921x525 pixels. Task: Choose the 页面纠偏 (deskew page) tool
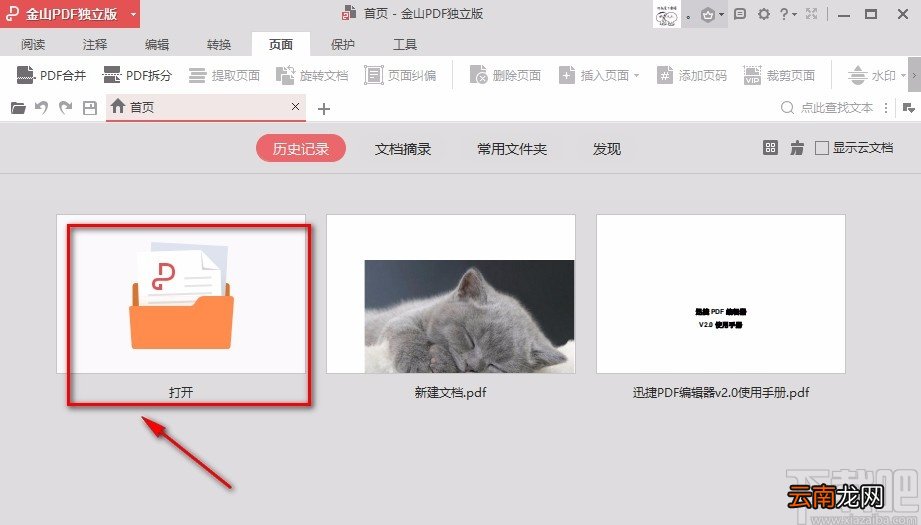tap(400, 75)
